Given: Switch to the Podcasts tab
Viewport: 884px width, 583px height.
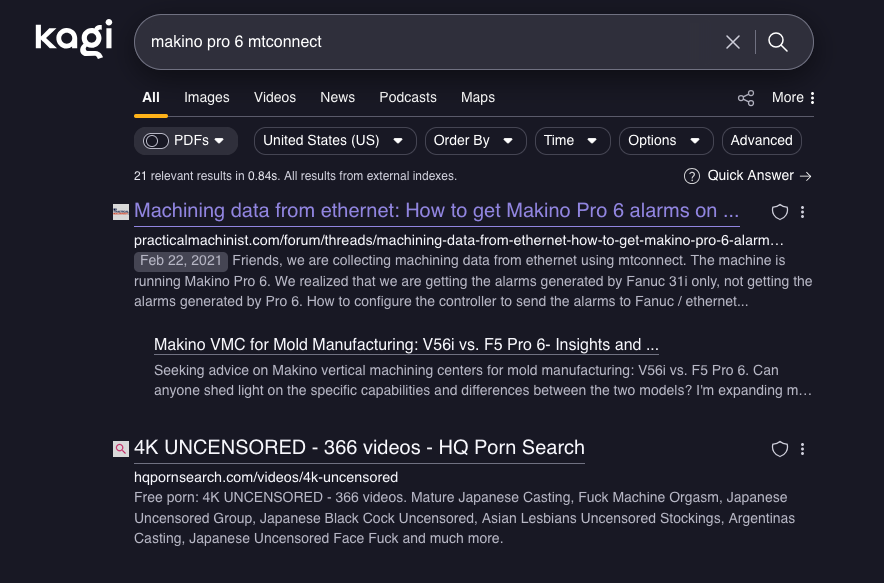Looking at the screenshot, I should (x=408, y=97).
